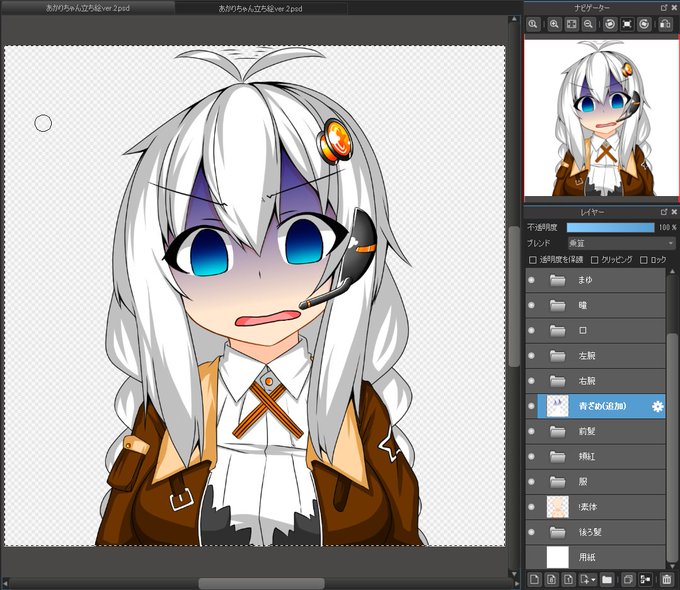
Task: Open settings gear on 青ざめ(追加) layer
Action: point(657,406)
